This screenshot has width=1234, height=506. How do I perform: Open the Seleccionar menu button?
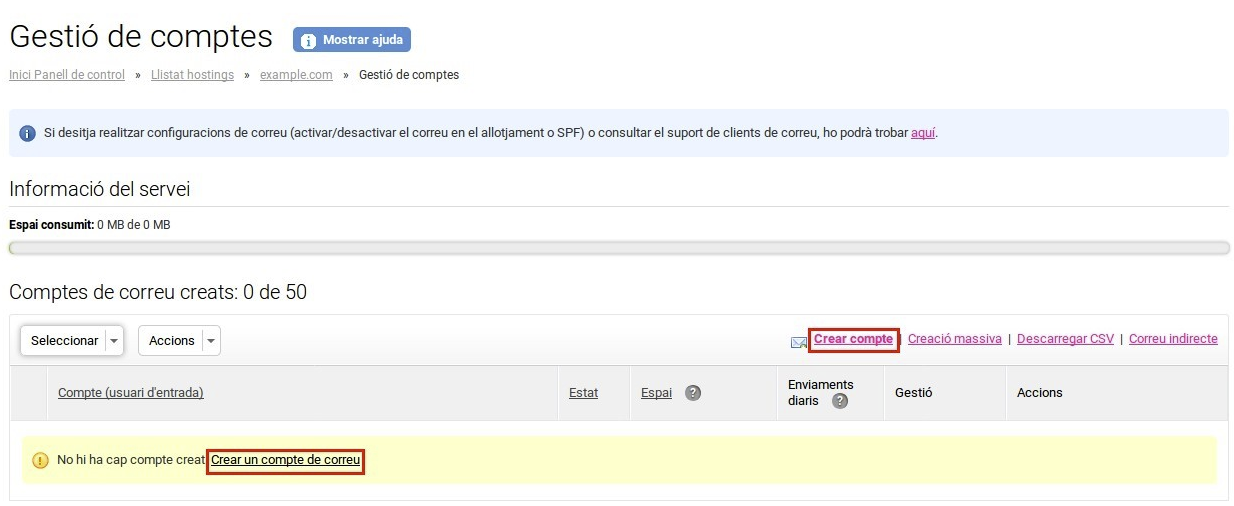(72, 341)
